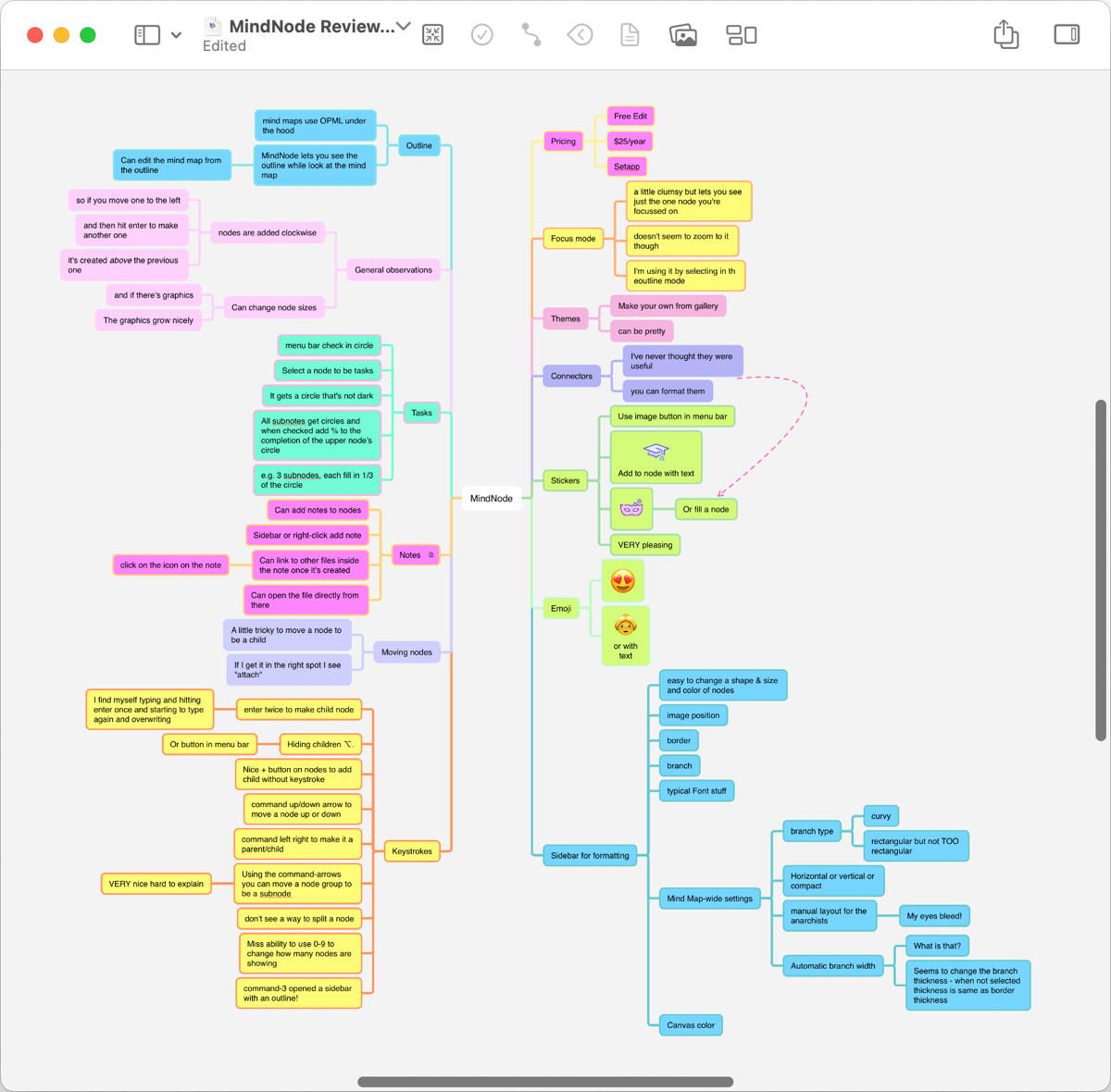The image size is (1111, 1092).
Task: Select the central MindNode node
Action: point(491,499)
